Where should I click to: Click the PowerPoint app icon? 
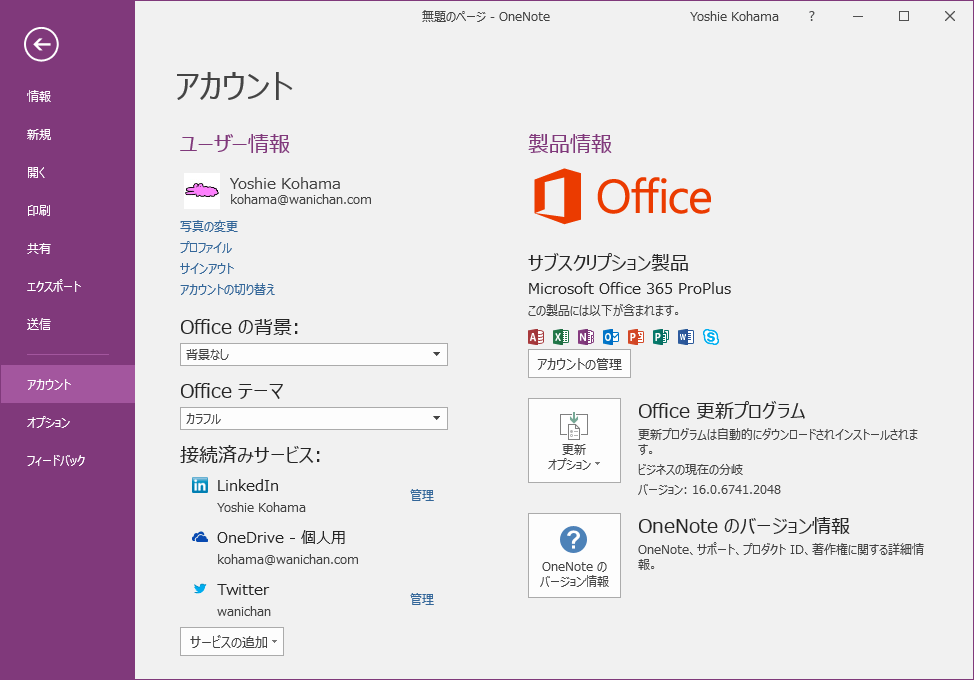pos(635,337)
